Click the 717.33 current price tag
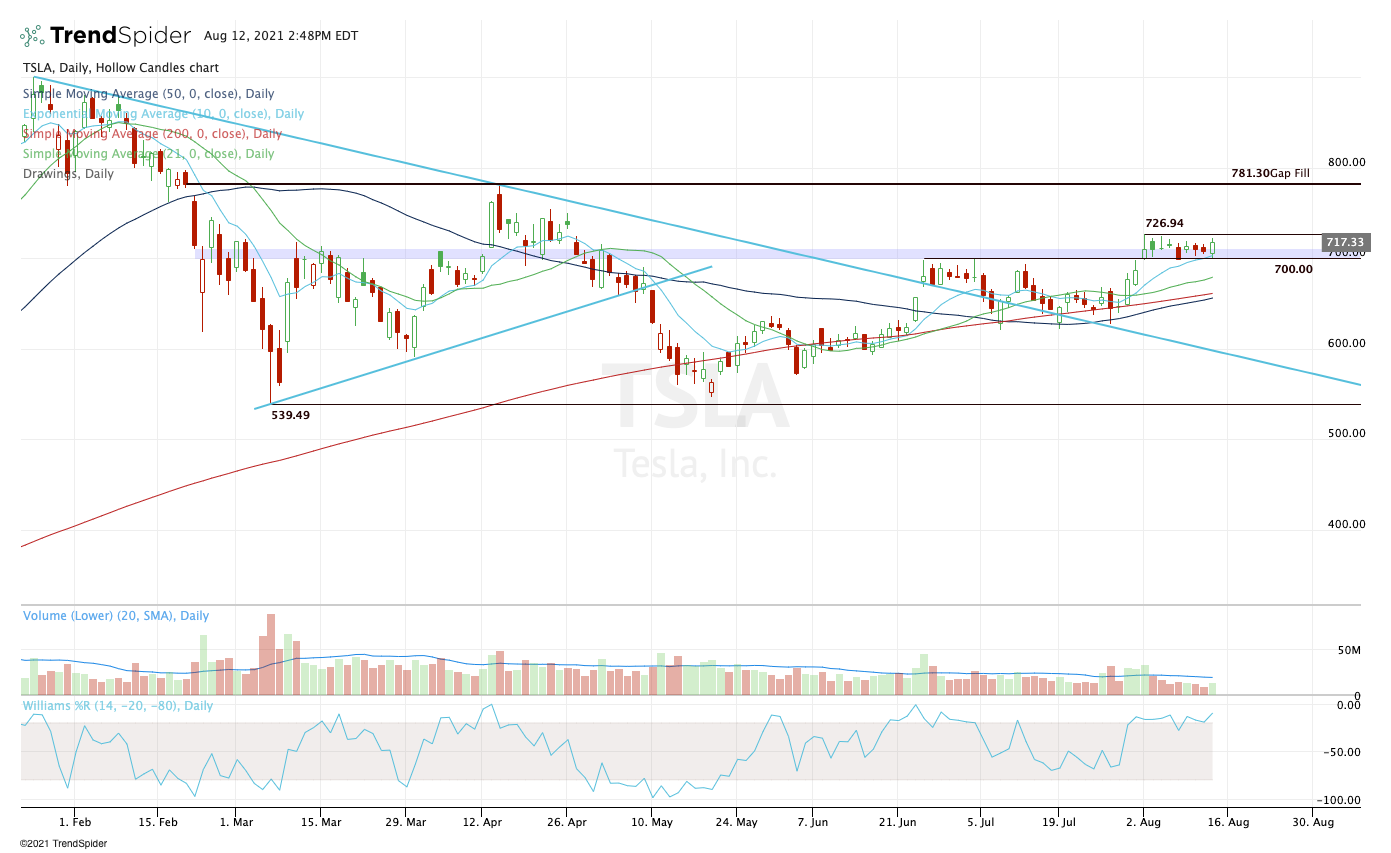The width and height of the screenshot is (1391, 853). (x=1344, y=242)
